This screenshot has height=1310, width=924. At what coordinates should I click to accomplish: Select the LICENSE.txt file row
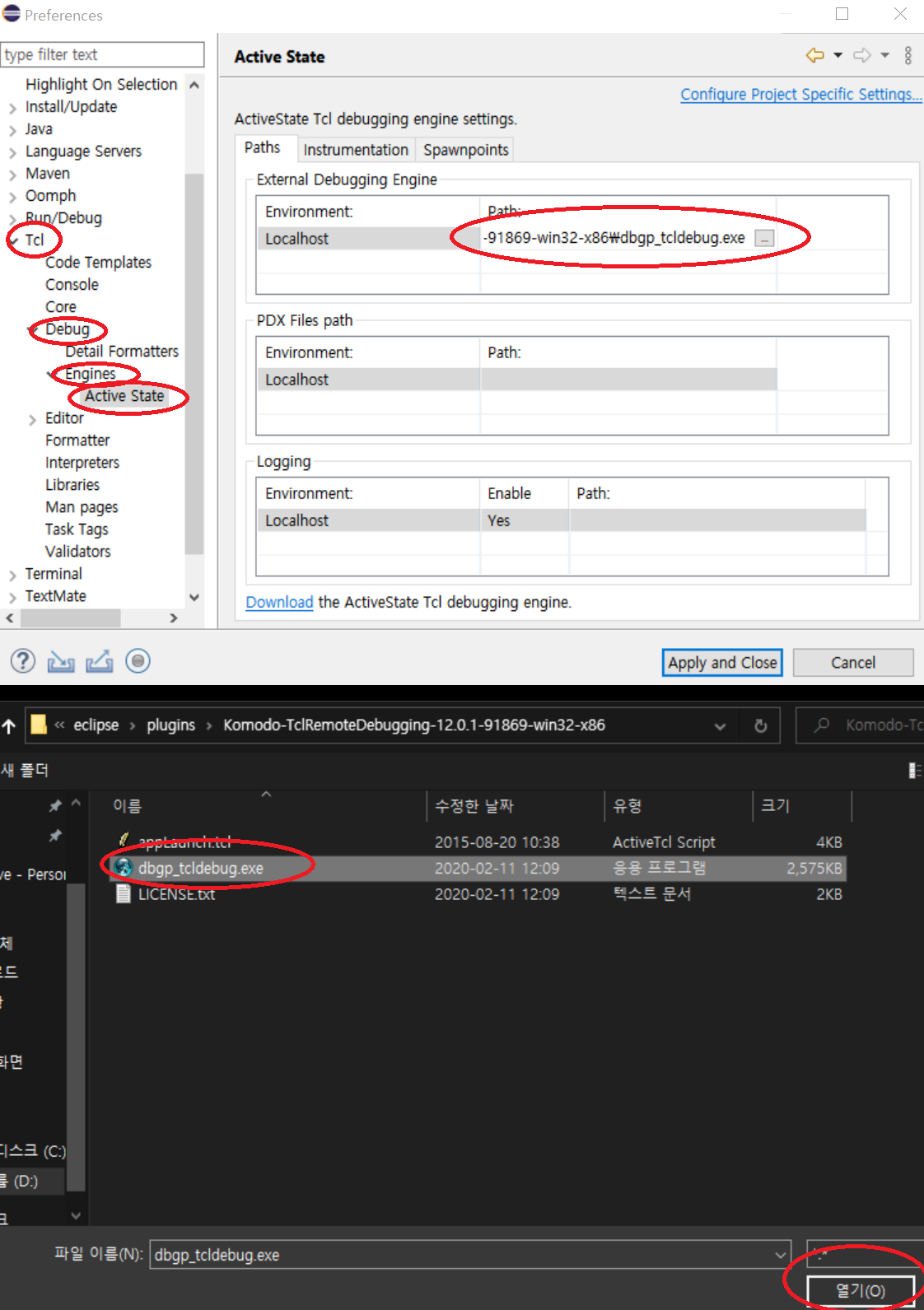click(478, 894)
